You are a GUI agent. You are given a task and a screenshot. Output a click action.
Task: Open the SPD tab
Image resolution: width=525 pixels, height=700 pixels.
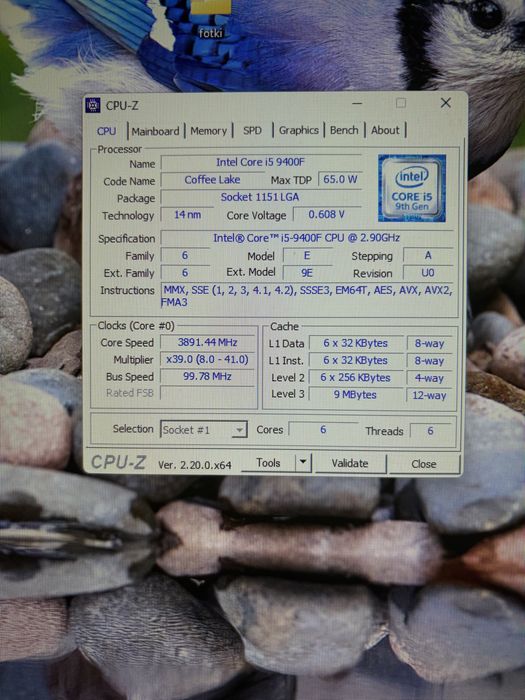[252, 130]
